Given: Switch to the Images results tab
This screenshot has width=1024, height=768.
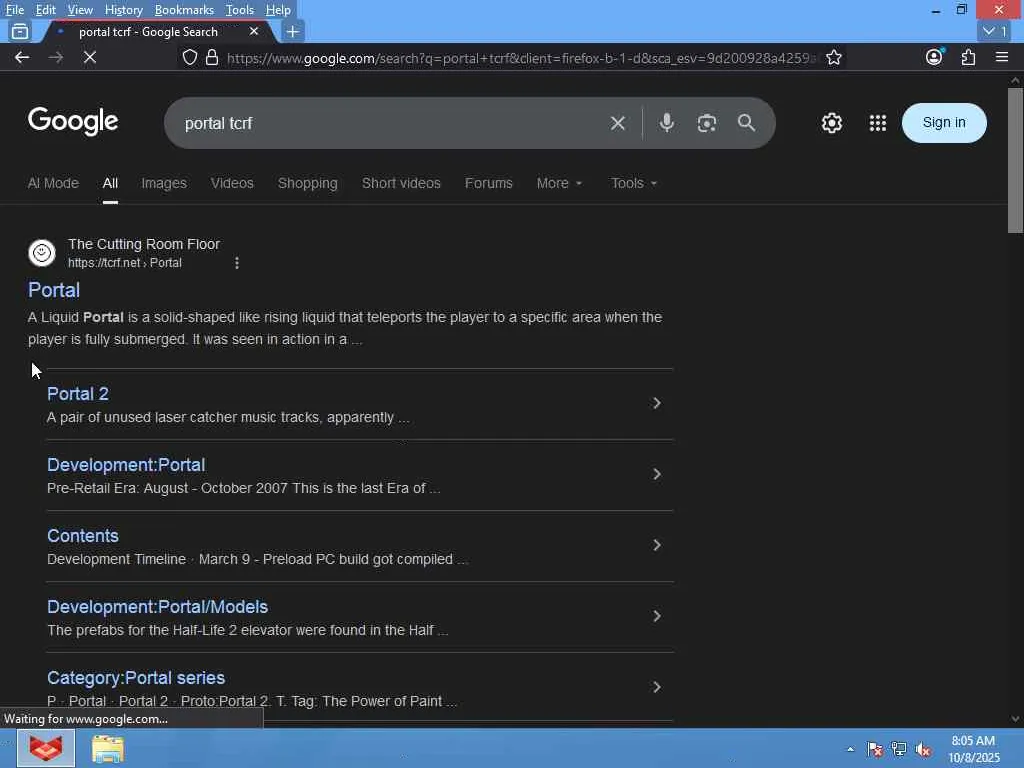Looking at the screenshot, I should [164, 183].
